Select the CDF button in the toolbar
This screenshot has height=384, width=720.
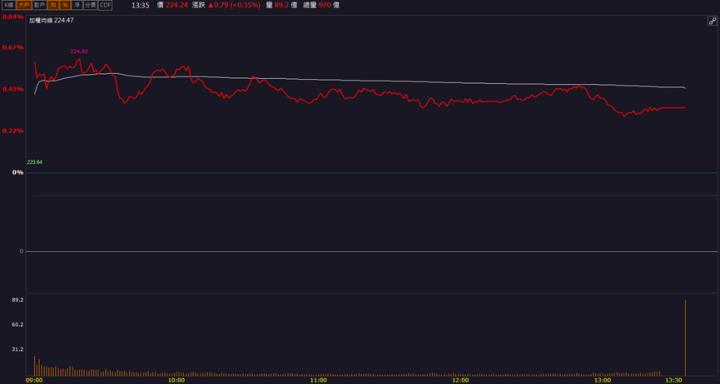pyautogui.click(x=106, y=5)
